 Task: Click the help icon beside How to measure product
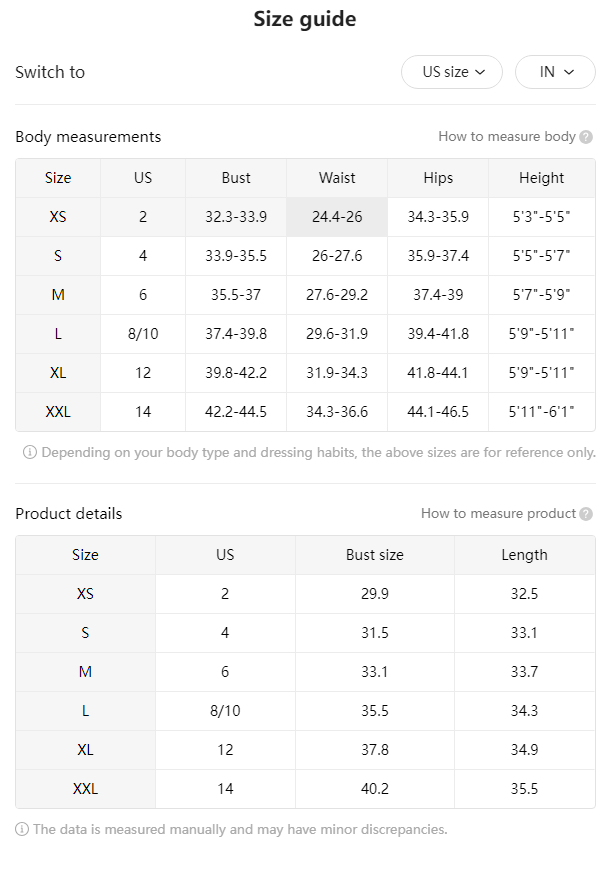[586, 514]
